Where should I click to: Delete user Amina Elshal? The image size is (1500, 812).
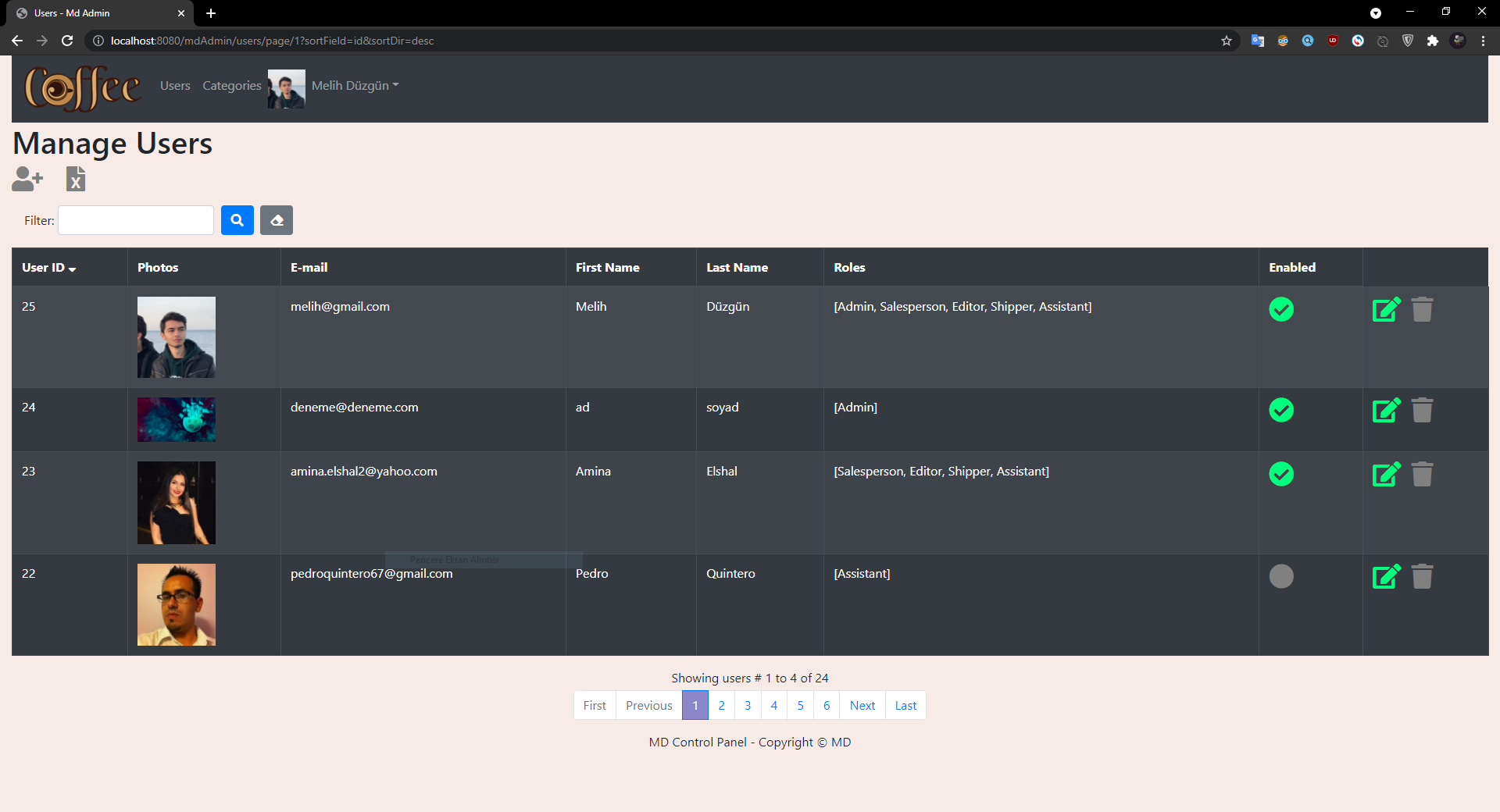(x=1423, y=474)
